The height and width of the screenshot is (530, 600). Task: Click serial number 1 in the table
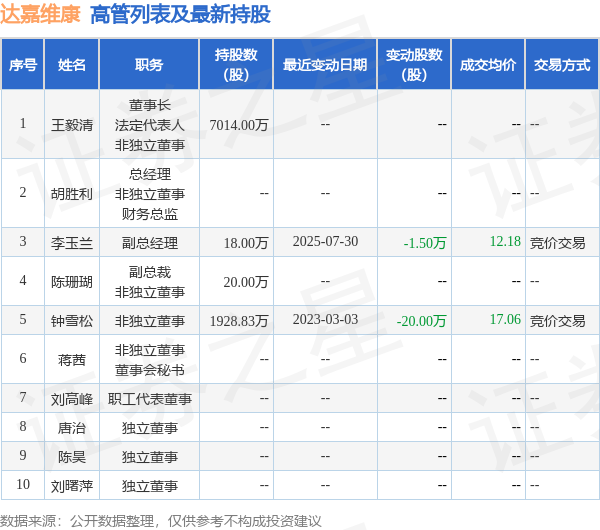pos(23,124)
